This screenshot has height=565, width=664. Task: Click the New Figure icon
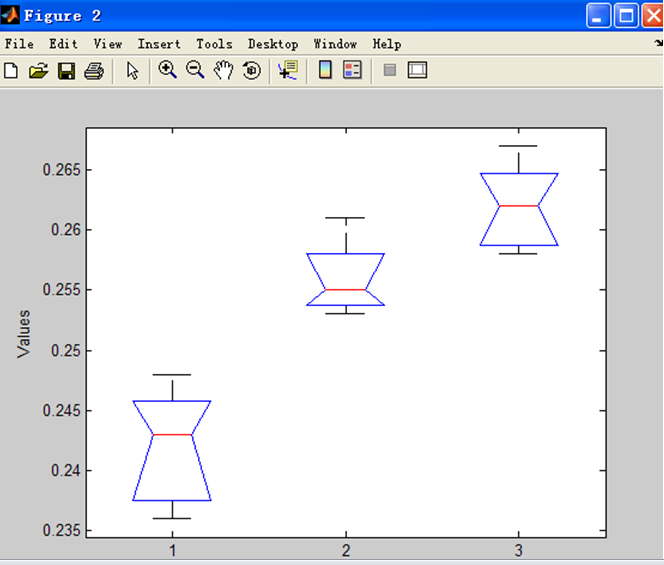pyautogui.click(x=11, y=70)
